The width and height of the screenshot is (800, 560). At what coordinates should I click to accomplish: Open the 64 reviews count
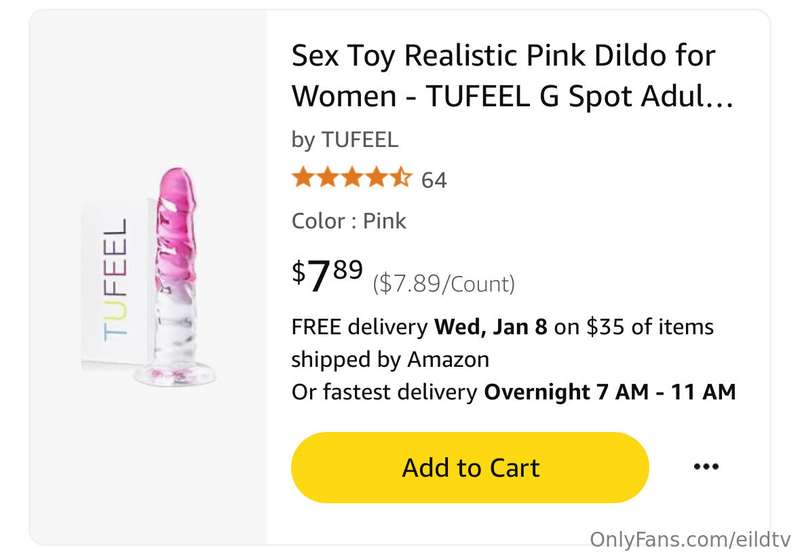(x=434, y=180)
